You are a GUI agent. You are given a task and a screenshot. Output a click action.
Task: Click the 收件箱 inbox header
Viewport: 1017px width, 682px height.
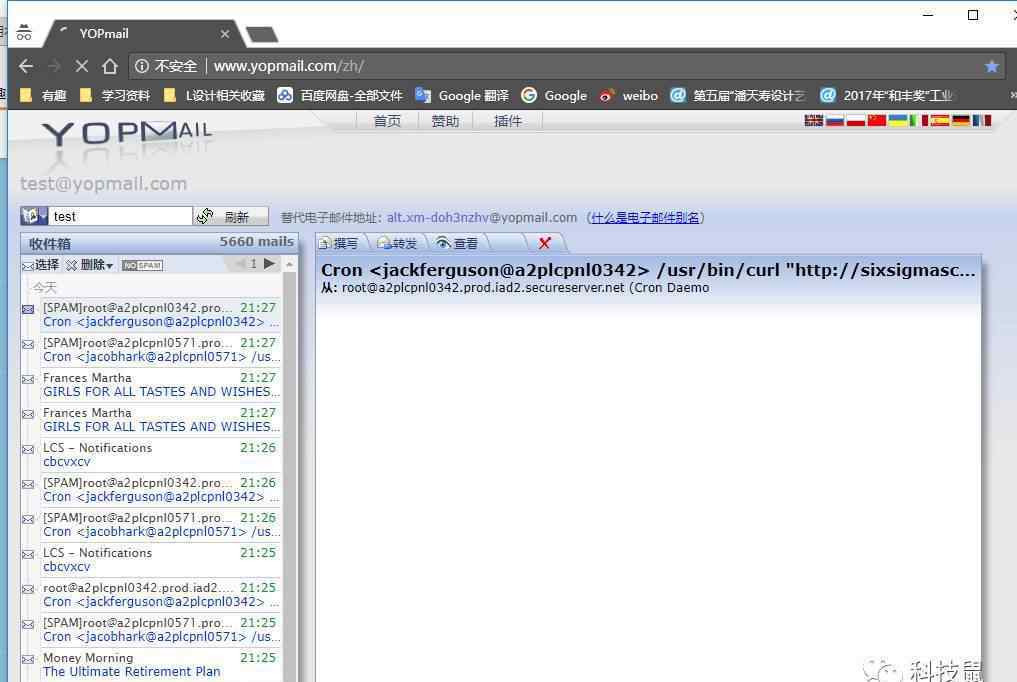tap(50, 244)
